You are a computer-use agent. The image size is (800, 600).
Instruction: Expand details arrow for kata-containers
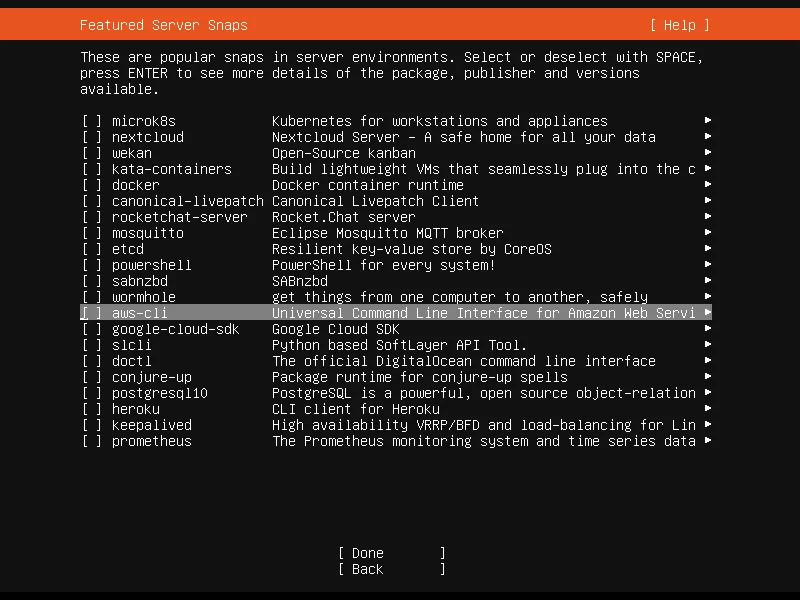[x=708, y=168]
